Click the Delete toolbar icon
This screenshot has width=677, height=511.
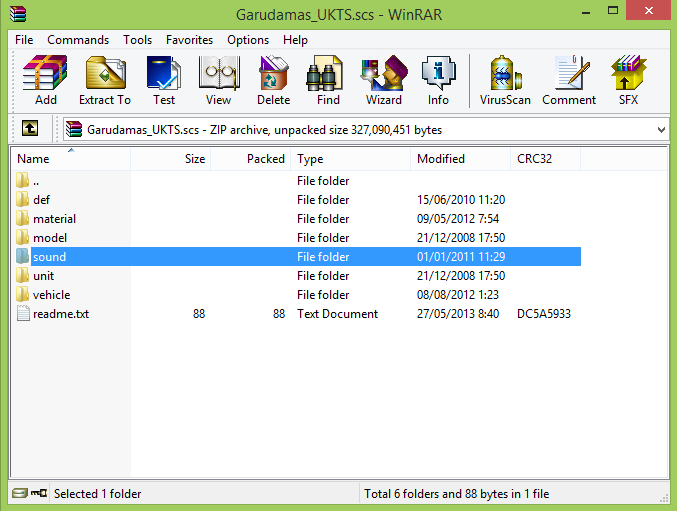click(x=273, y=80)
